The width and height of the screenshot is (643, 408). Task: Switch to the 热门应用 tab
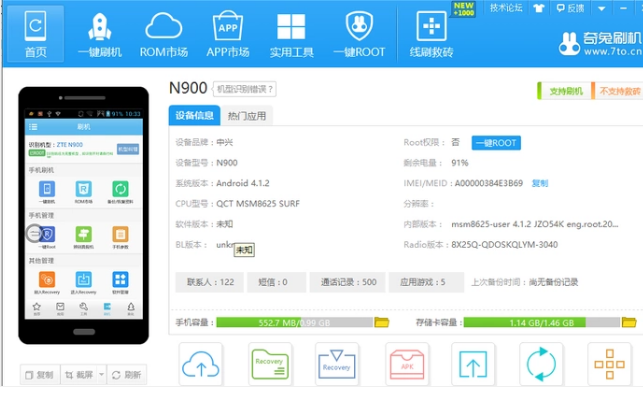(x=247, y=115)
